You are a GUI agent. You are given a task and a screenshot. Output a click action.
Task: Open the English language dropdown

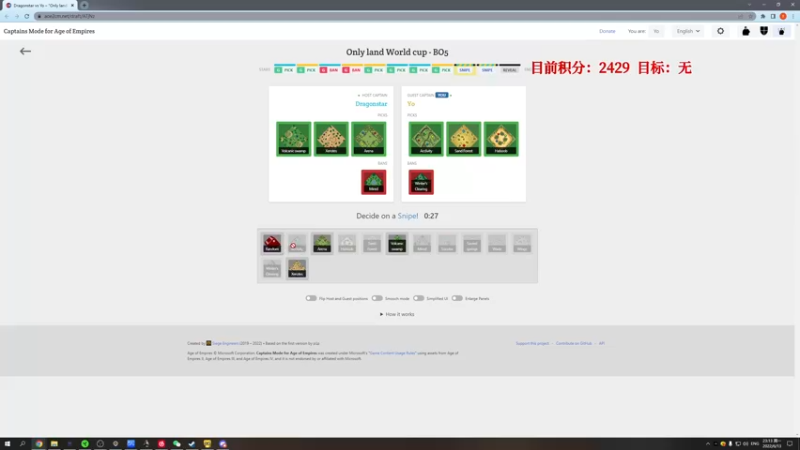point(688,31)
